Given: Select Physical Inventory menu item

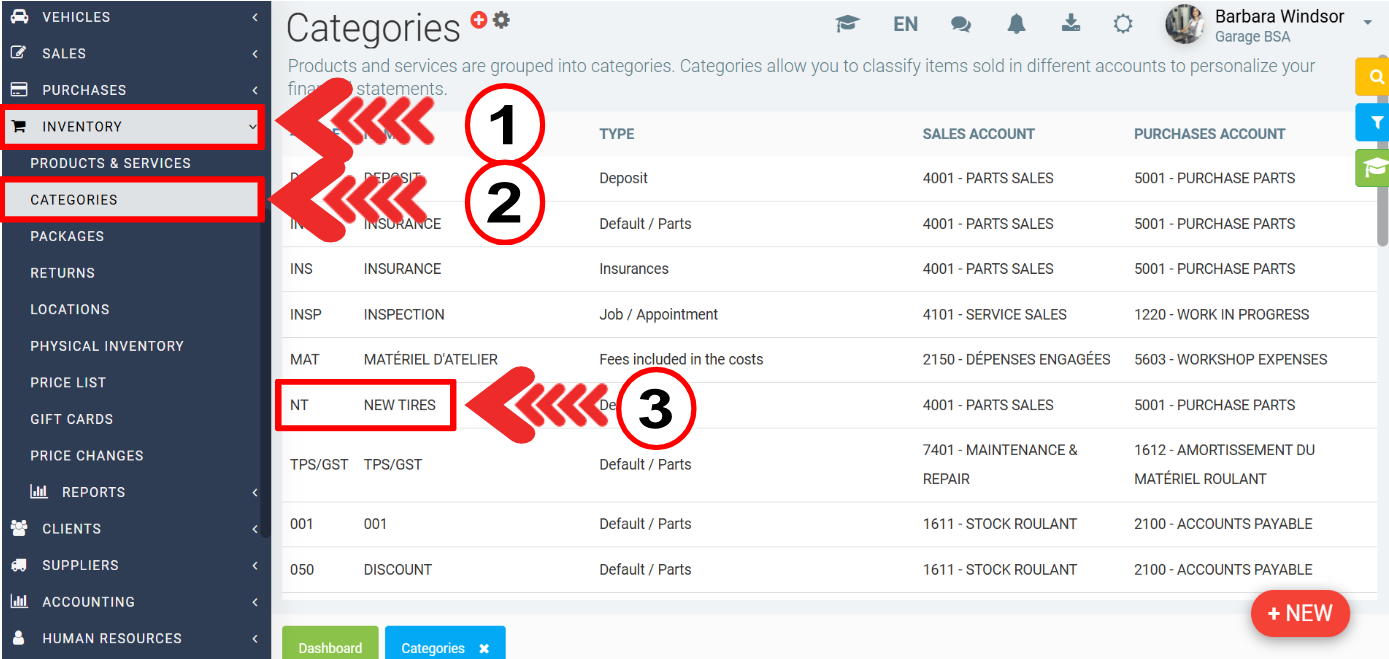Looking at the screenshot, I should (107, 346).
